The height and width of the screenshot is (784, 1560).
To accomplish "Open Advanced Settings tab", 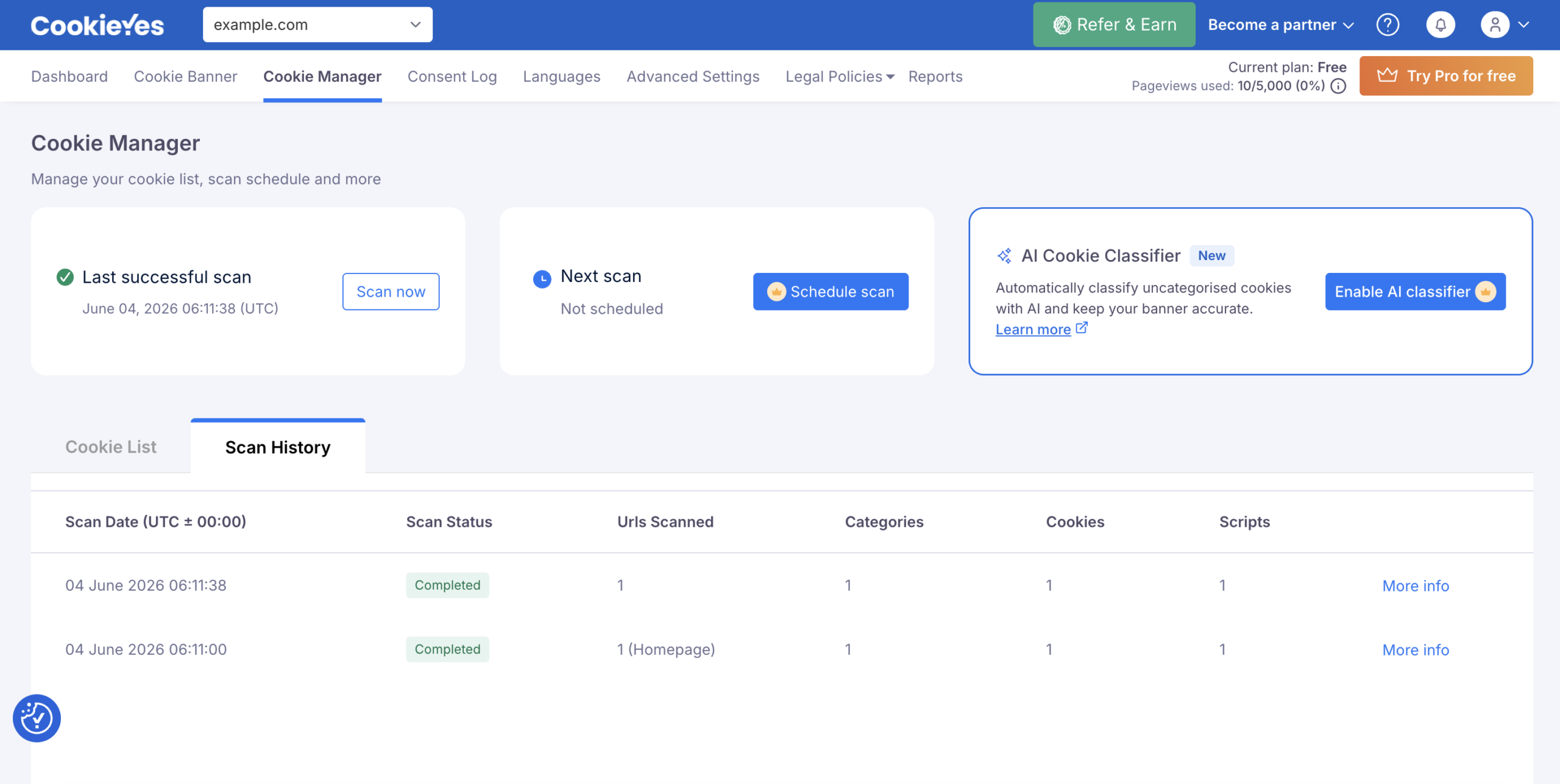I will click(693, 76).
